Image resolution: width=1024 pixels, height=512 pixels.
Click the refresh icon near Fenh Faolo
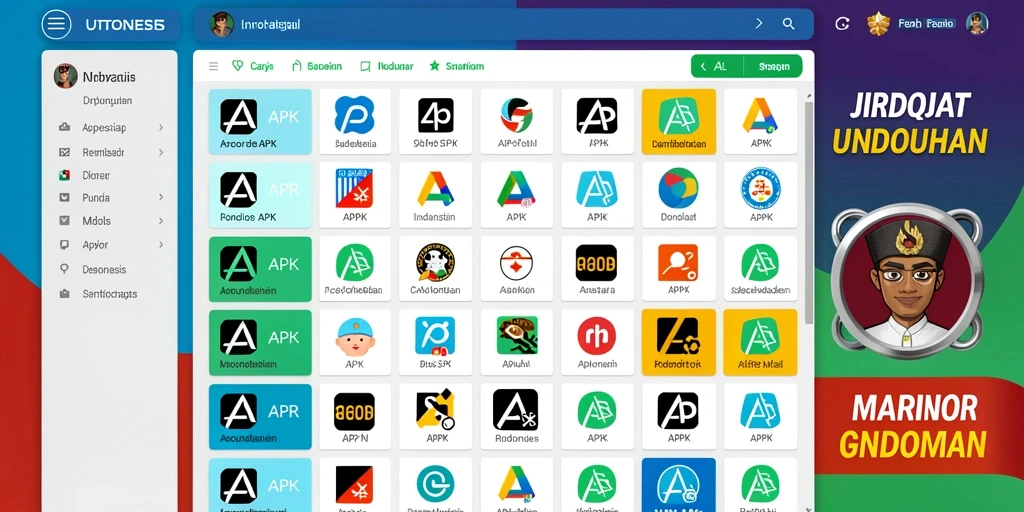tap(842, 24)
